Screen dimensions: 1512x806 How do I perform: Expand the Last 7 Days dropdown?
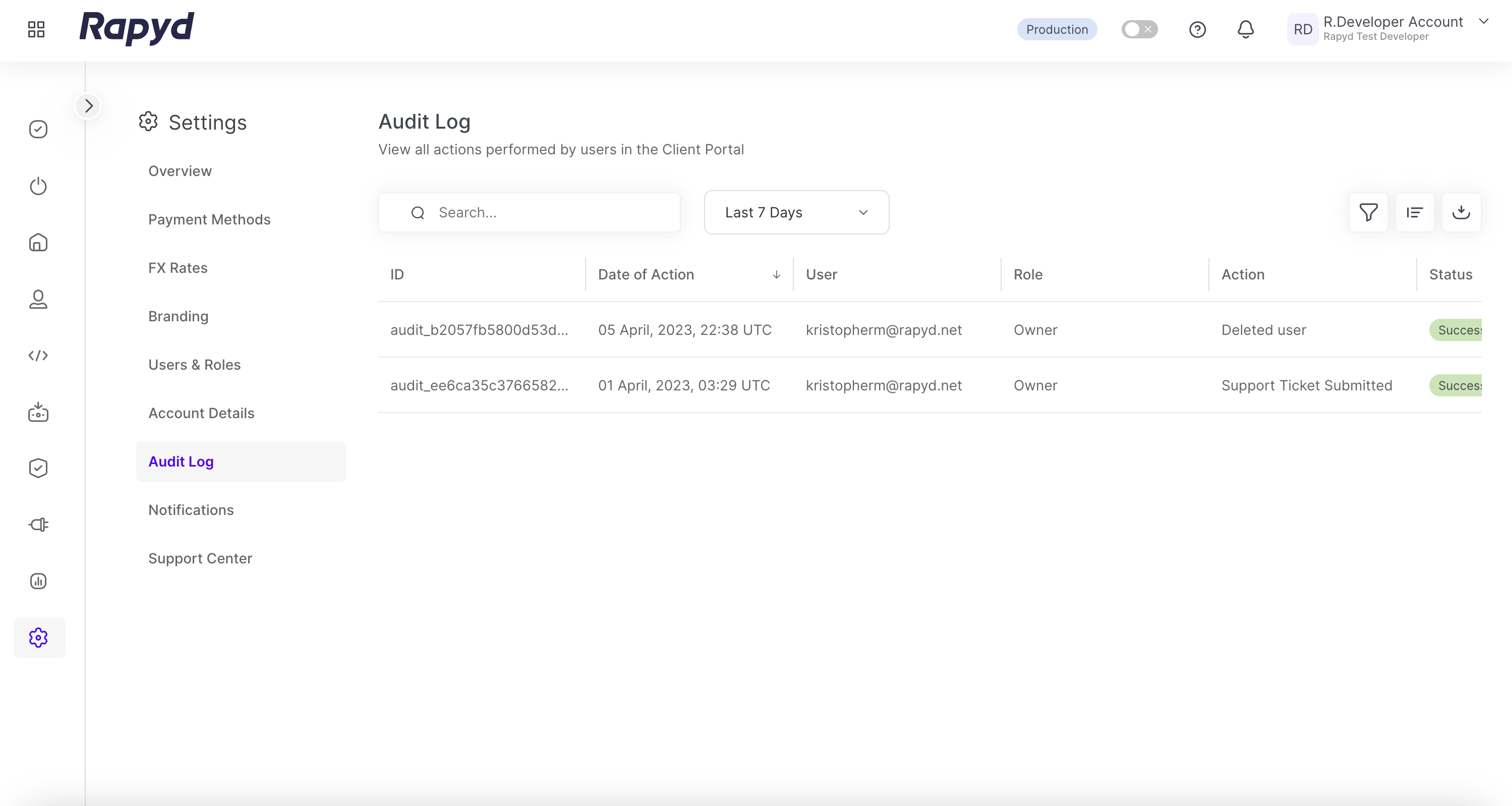(x=796, y=212)
